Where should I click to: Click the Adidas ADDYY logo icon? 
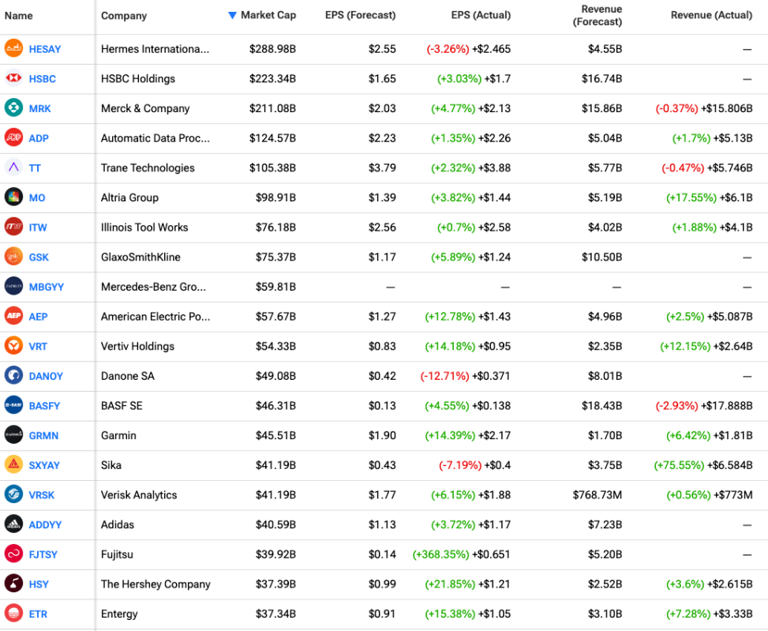point(14,524)
